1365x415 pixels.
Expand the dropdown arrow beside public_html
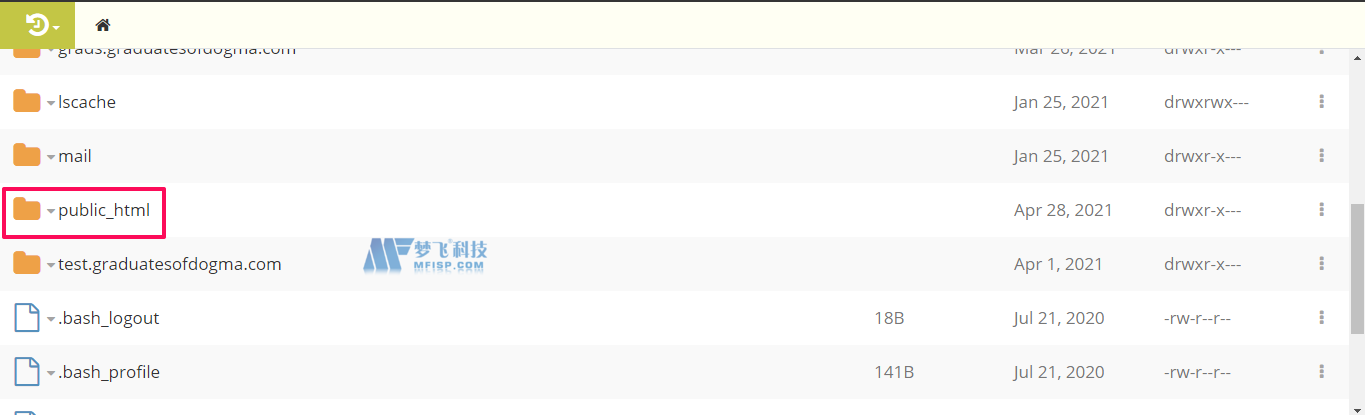click(x=51, y=211)
